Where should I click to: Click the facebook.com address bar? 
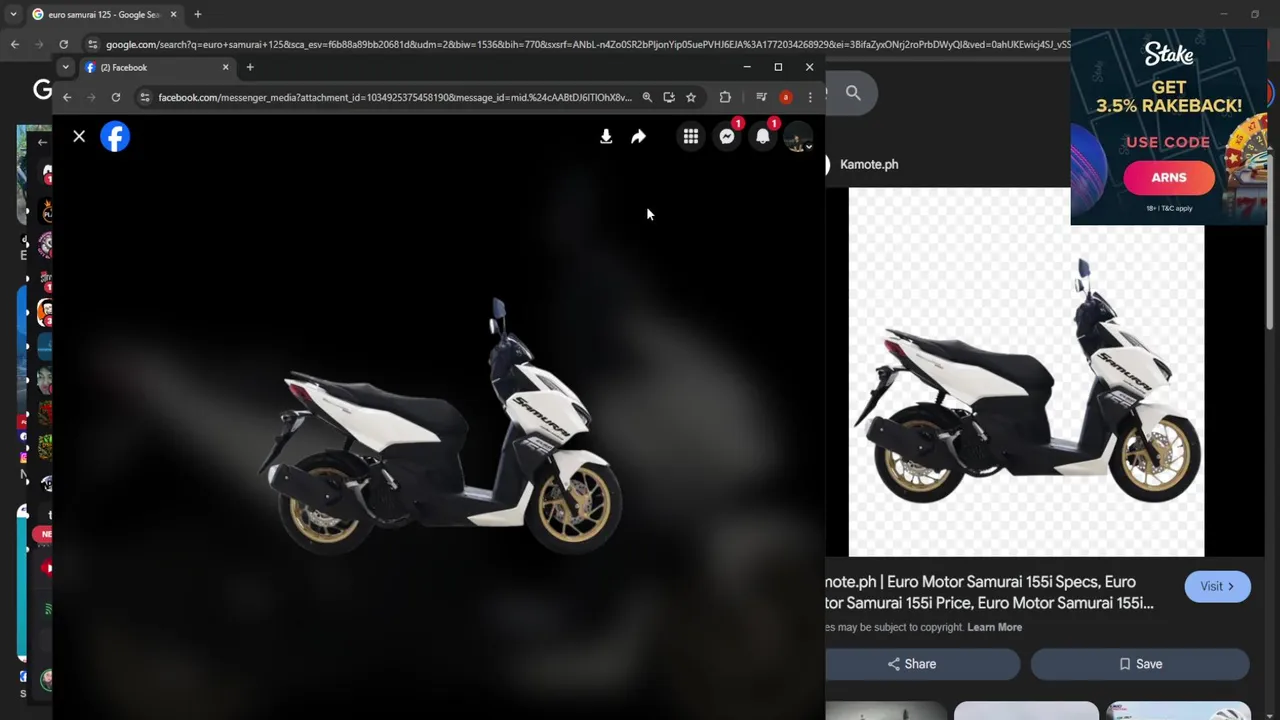[395, 97]
